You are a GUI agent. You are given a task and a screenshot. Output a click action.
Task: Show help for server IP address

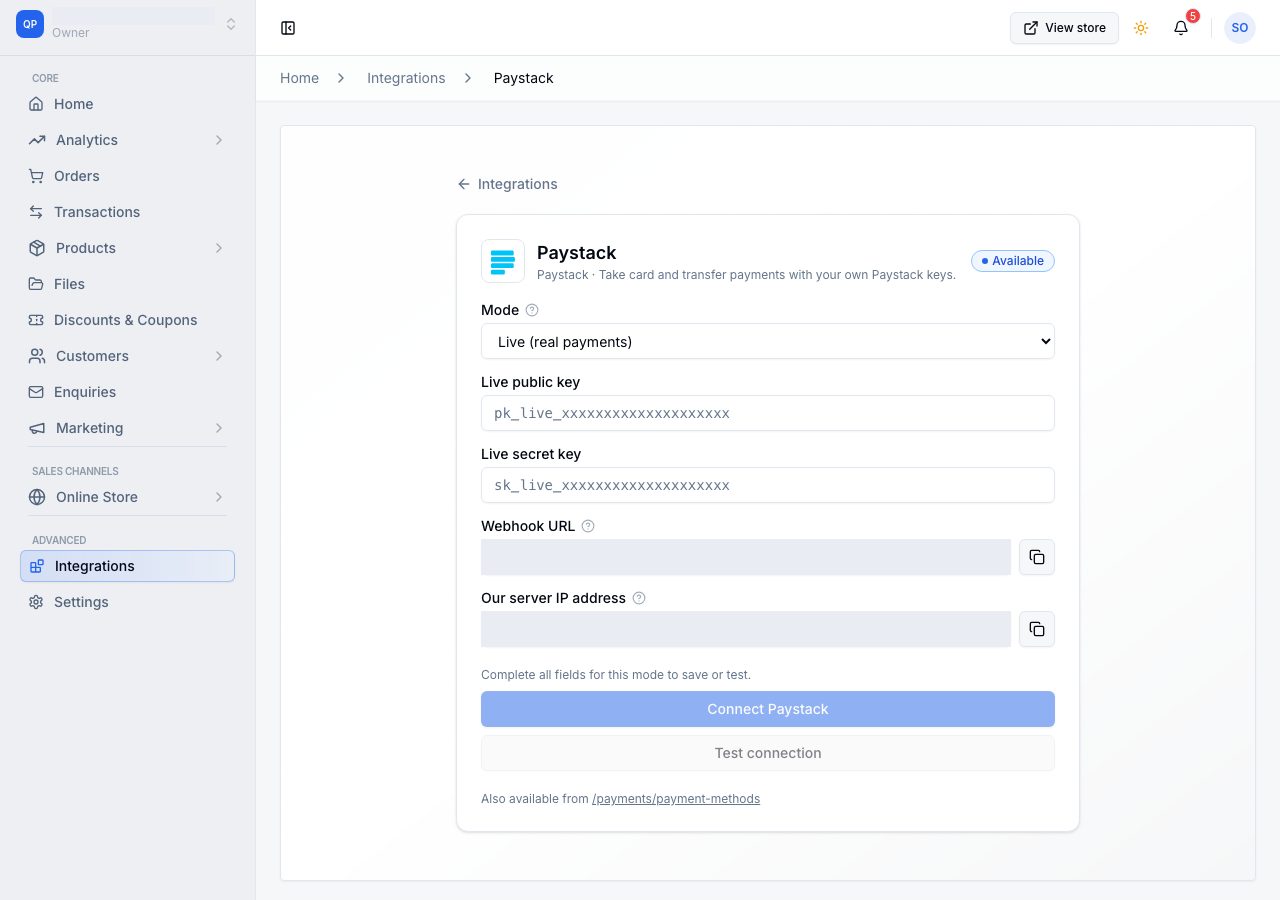tap(639, 598)
